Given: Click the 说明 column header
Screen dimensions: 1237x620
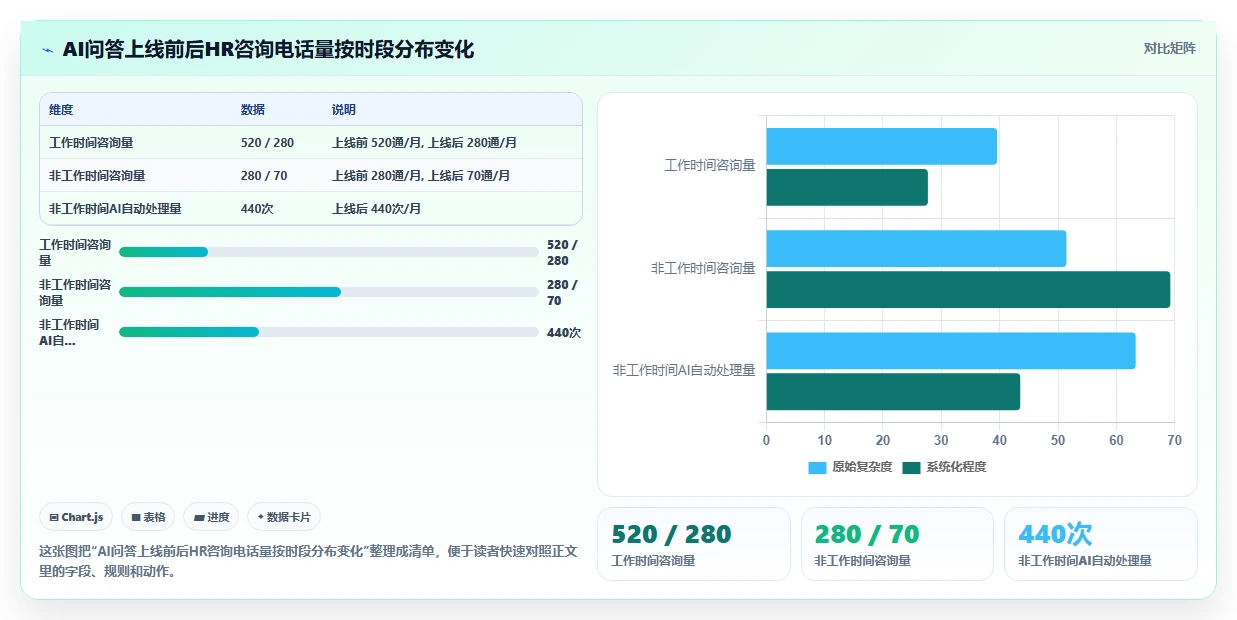Looking at the screenshot, I should coord(344,110).
